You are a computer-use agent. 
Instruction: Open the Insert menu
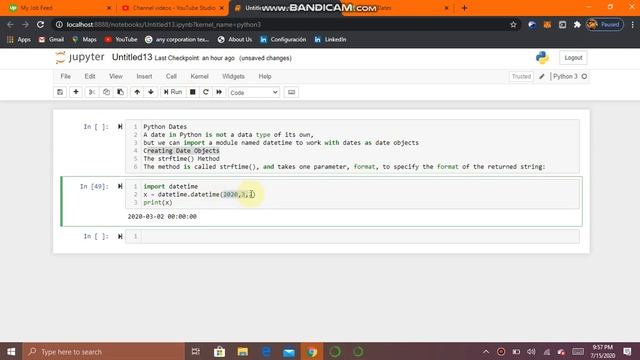[144, 76]
